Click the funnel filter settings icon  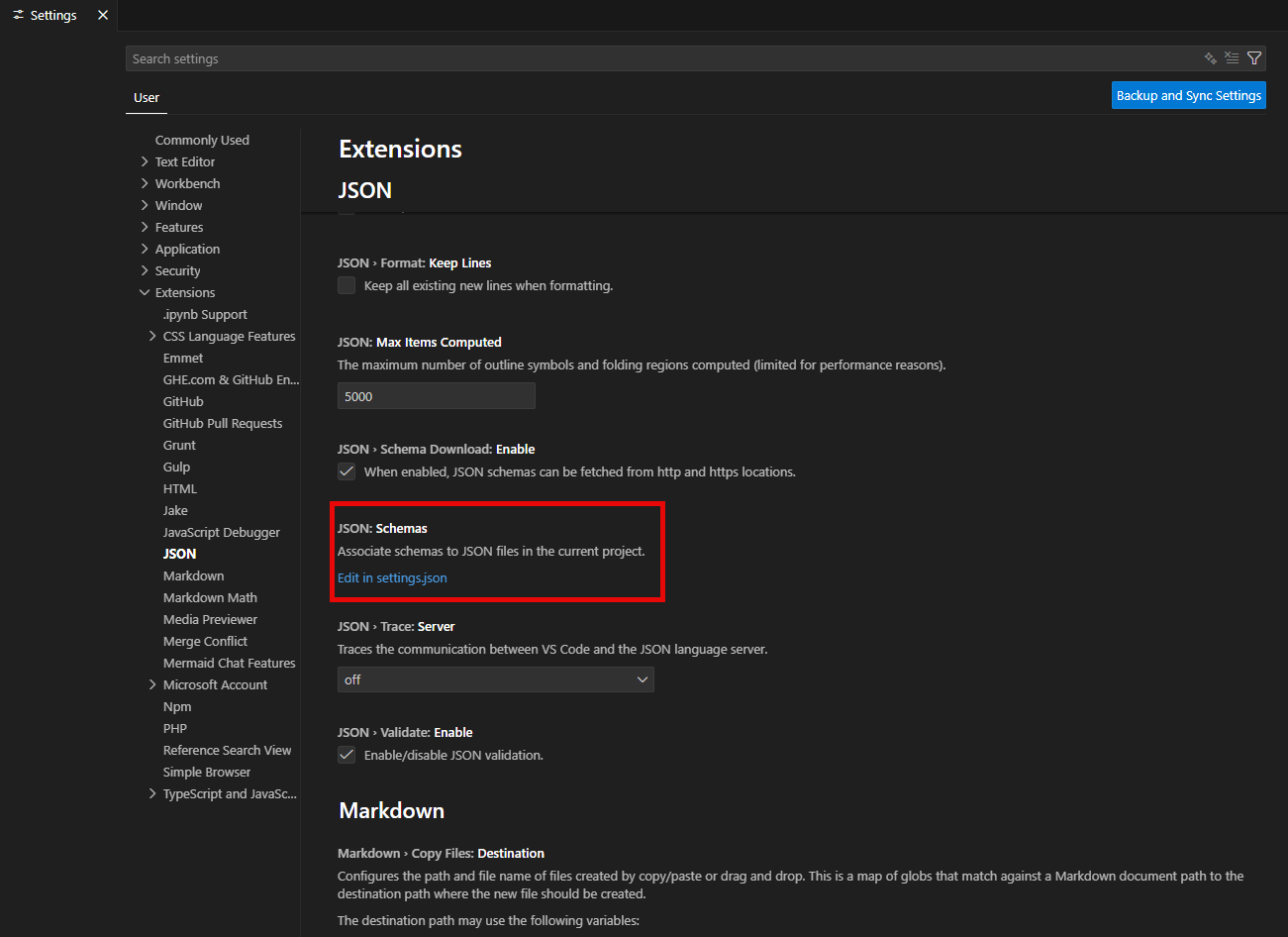tap(1254, 58)
